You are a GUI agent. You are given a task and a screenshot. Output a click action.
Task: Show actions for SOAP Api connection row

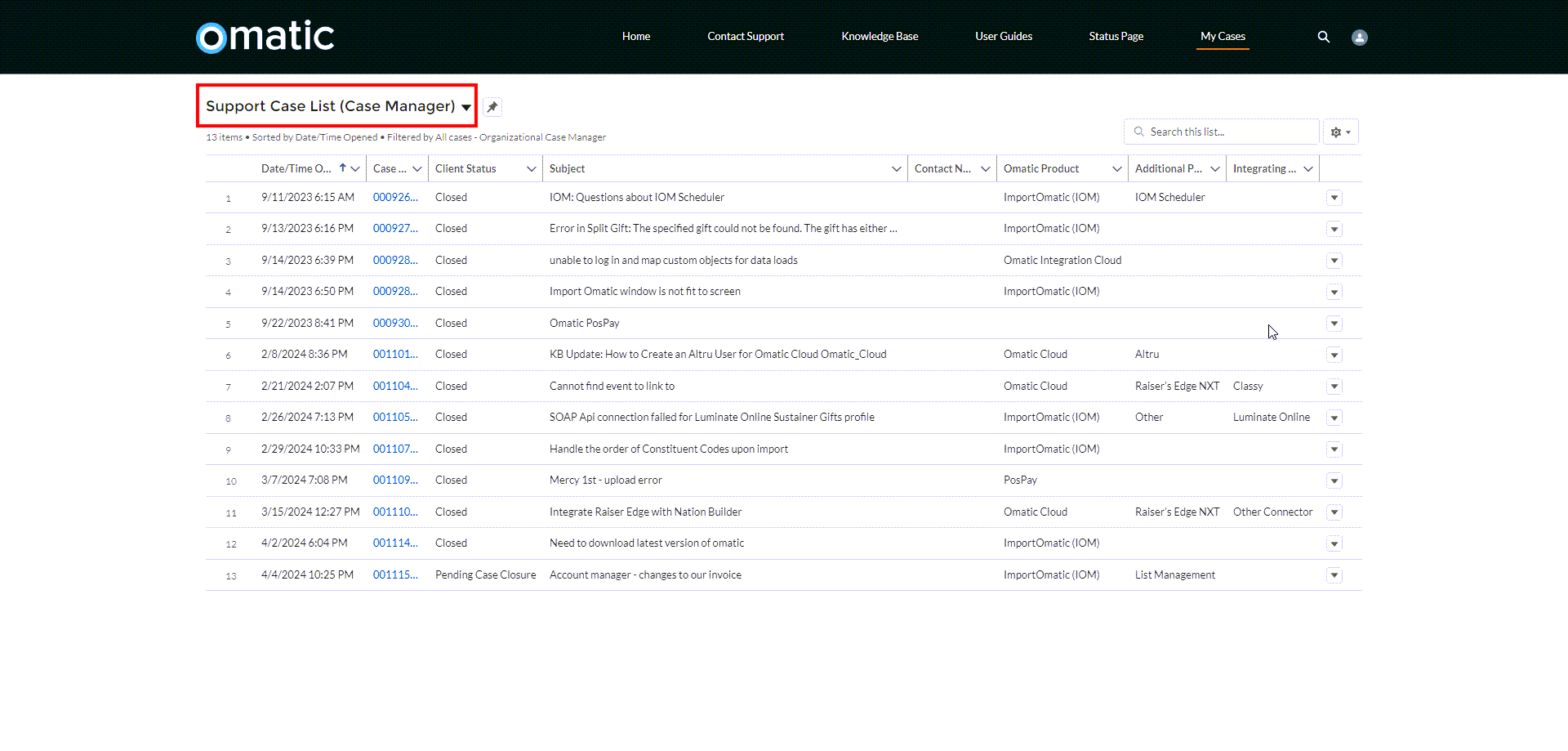(1334, 418)
